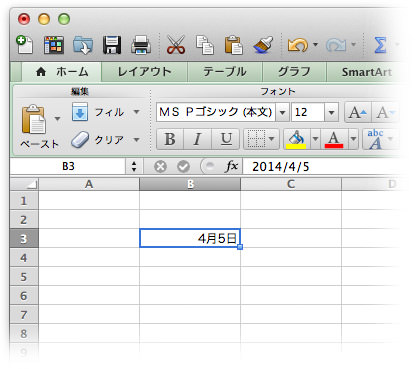Print using the printer icon
Screen dimensions: 416x369
coord(141,45)
